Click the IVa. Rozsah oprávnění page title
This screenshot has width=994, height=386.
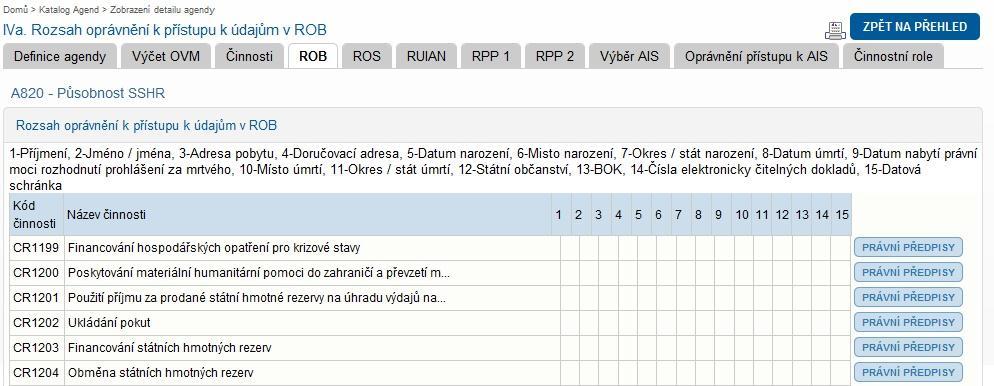coord(165,29)
